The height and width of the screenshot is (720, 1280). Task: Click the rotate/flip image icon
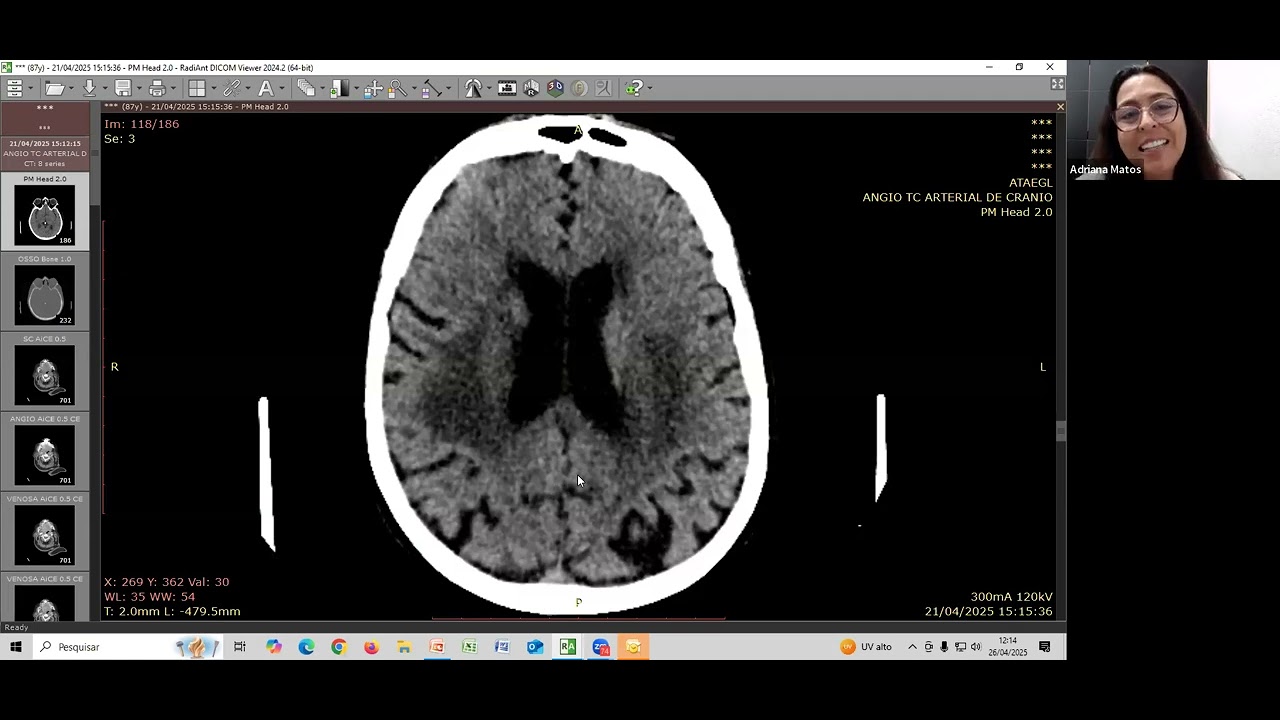tap(473, 89)
